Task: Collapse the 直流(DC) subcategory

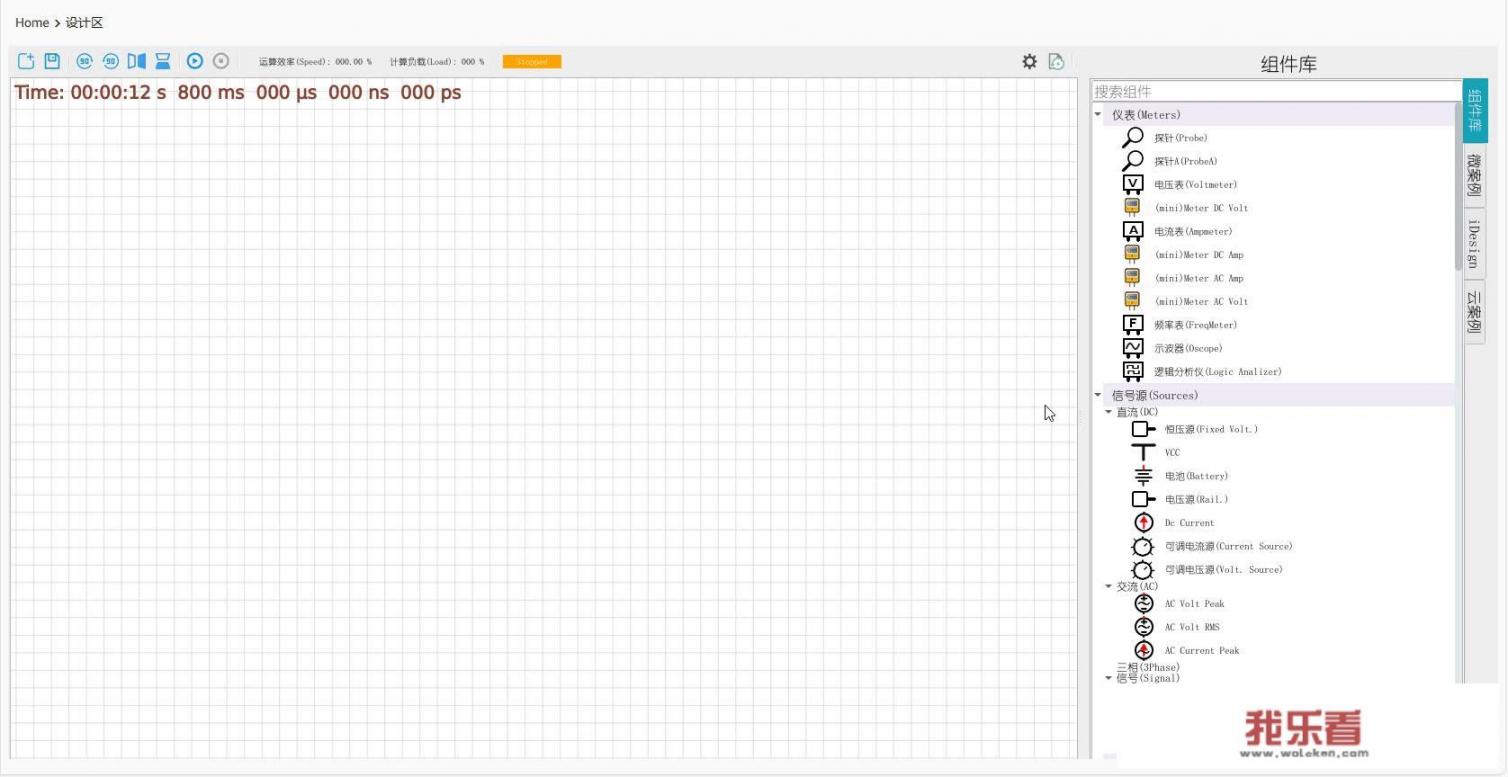Action: tap(1108, 412)
